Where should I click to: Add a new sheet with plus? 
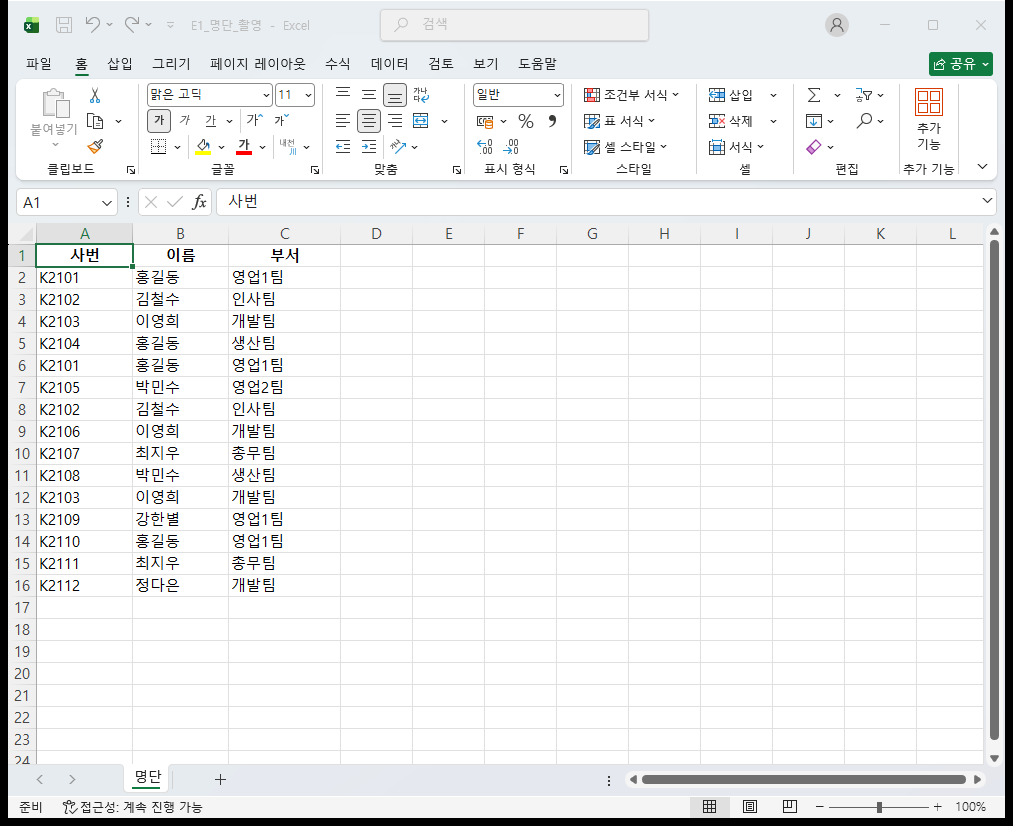pos(220,780)
